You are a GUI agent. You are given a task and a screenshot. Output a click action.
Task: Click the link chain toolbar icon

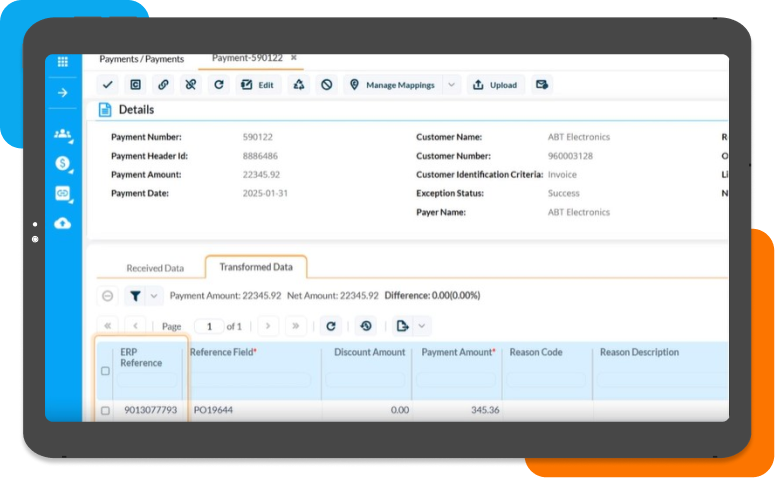163,85
